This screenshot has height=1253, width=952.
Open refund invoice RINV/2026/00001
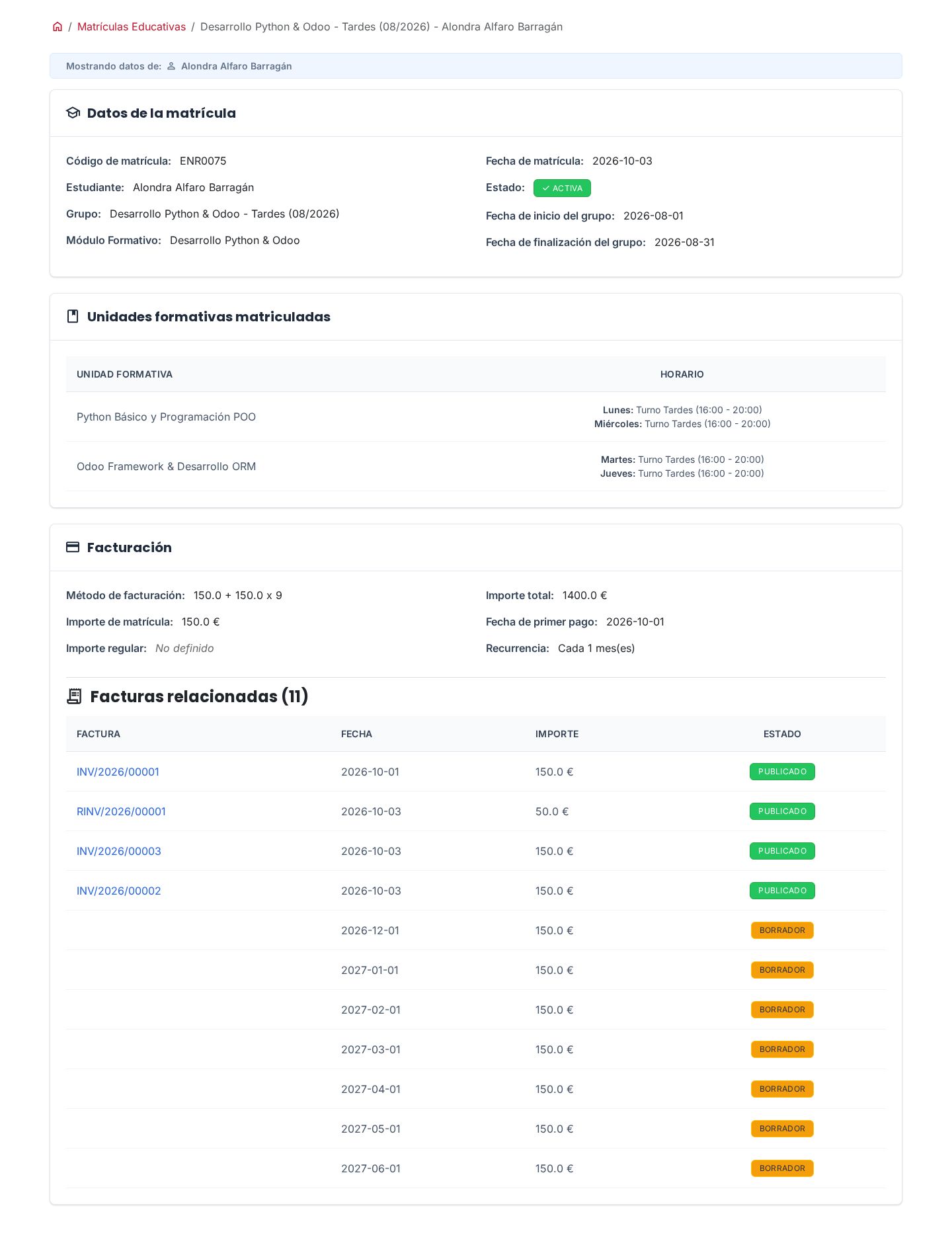pos(121,811)
